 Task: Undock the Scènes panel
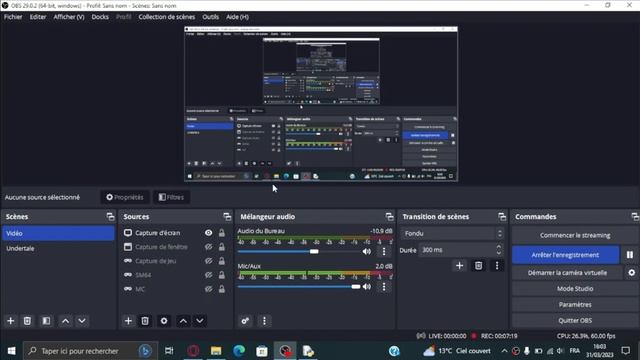(110, 217)
